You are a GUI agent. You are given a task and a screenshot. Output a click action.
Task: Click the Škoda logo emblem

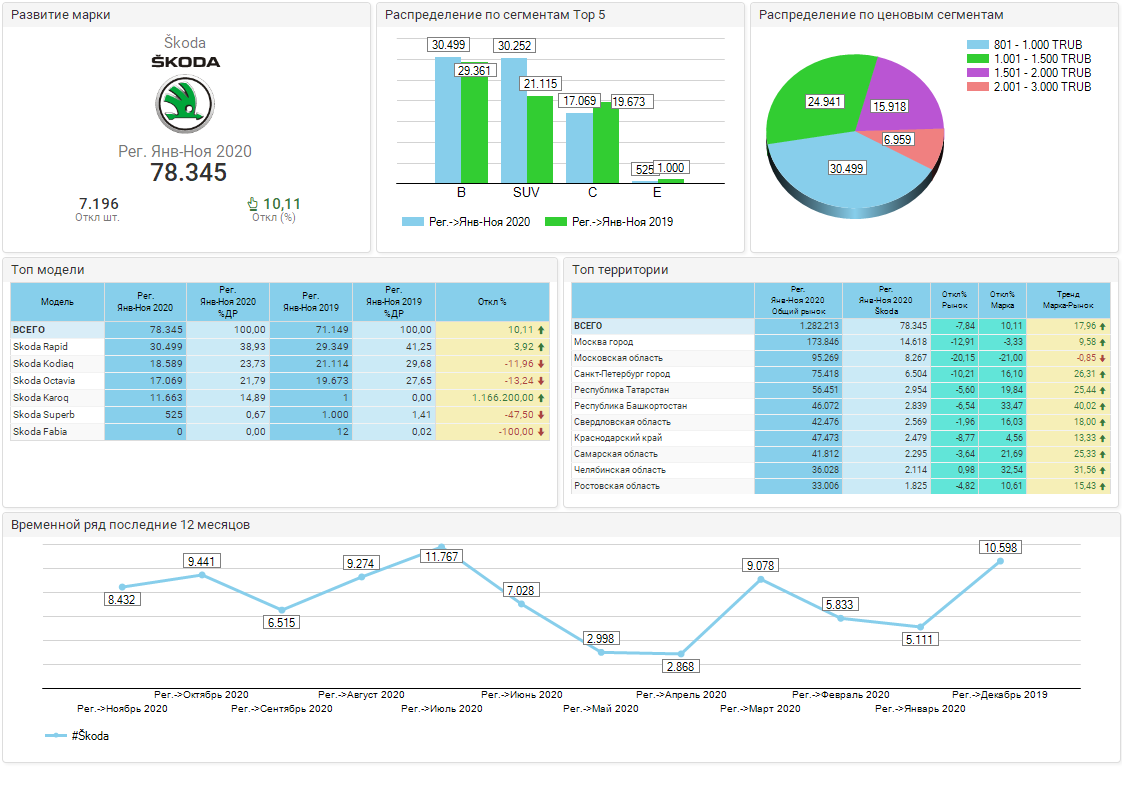(x=185, y=103)
